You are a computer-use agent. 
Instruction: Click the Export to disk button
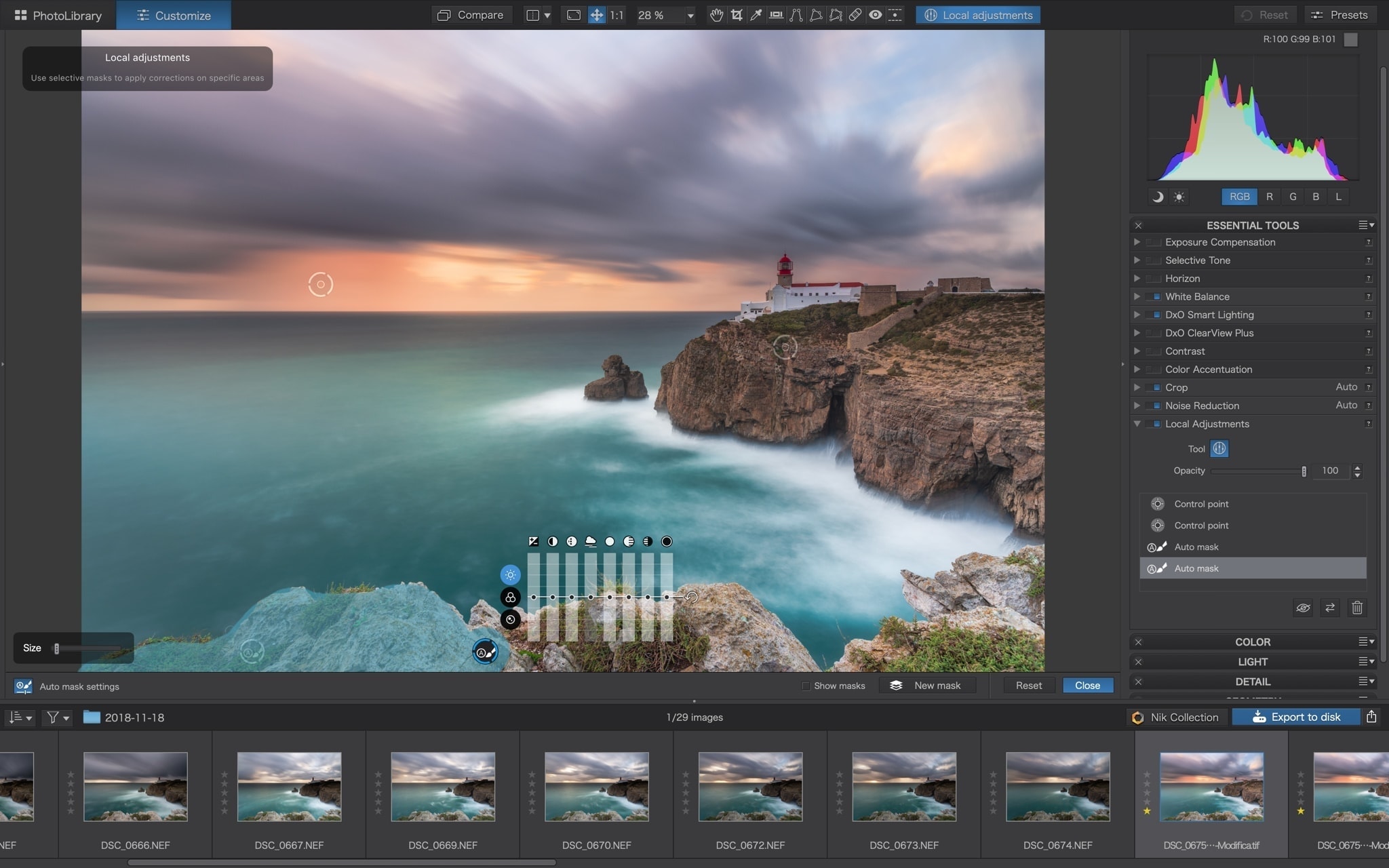click(1295, 717)
